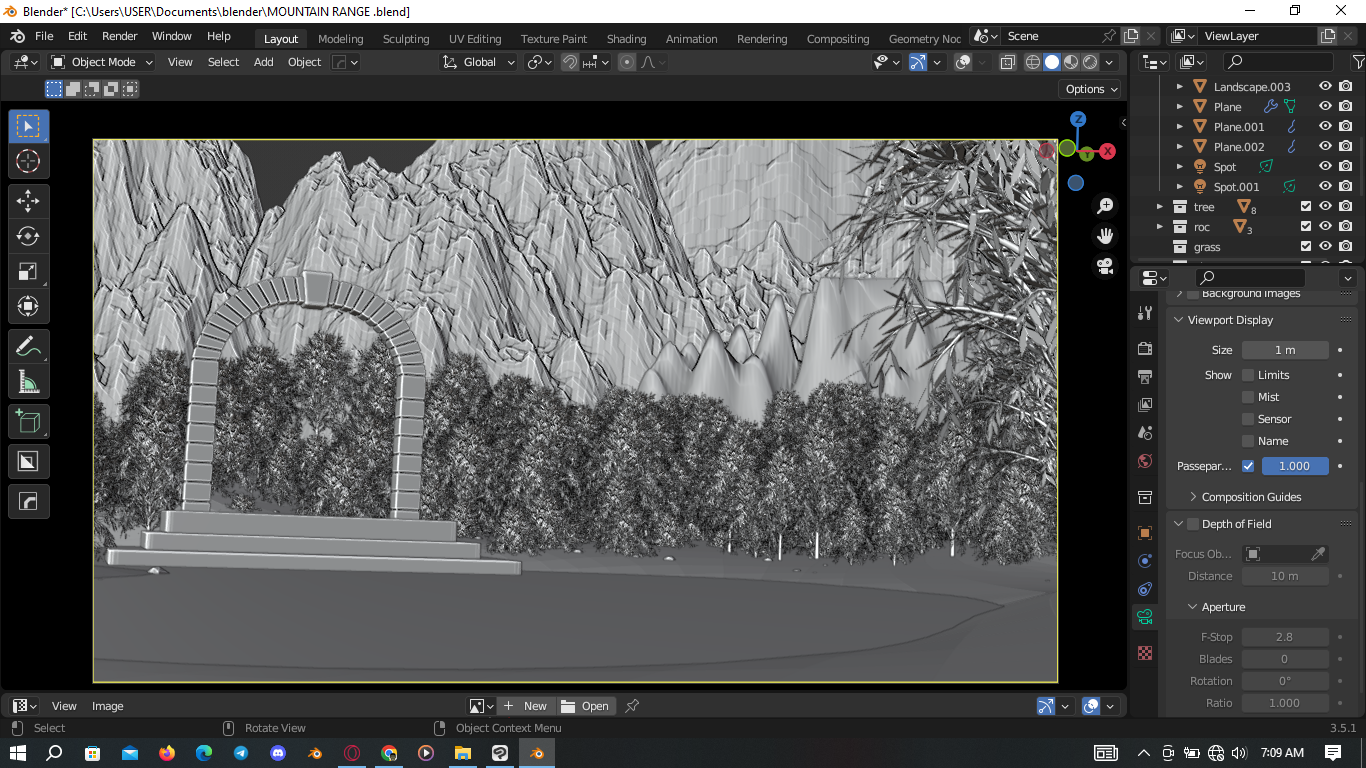Switch viewport to wireframe shading
The image size is (1366, 768).
[1033, 62]
